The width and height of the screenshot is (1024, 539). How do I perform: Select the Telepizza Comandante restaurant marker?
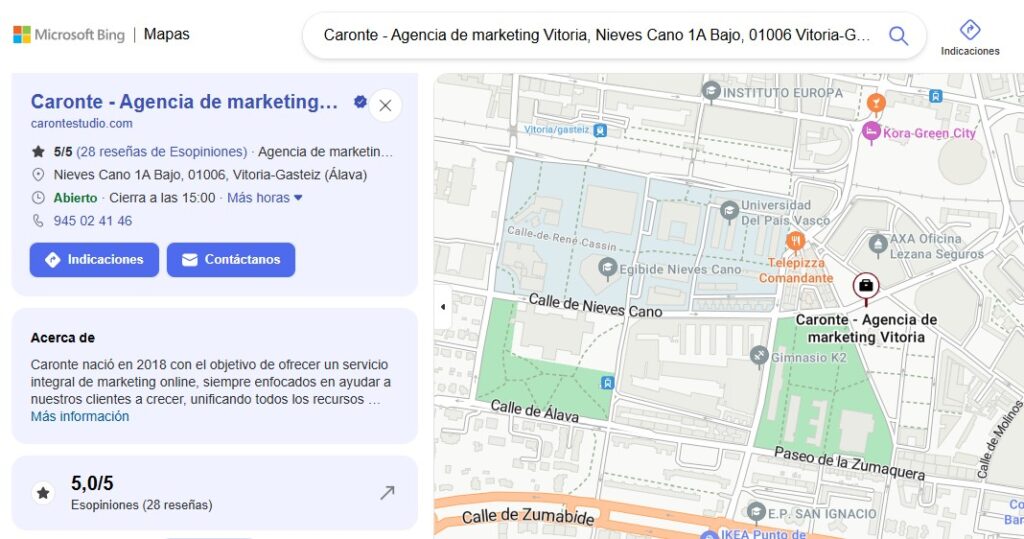pyautogui.click(x=795, y=241)
